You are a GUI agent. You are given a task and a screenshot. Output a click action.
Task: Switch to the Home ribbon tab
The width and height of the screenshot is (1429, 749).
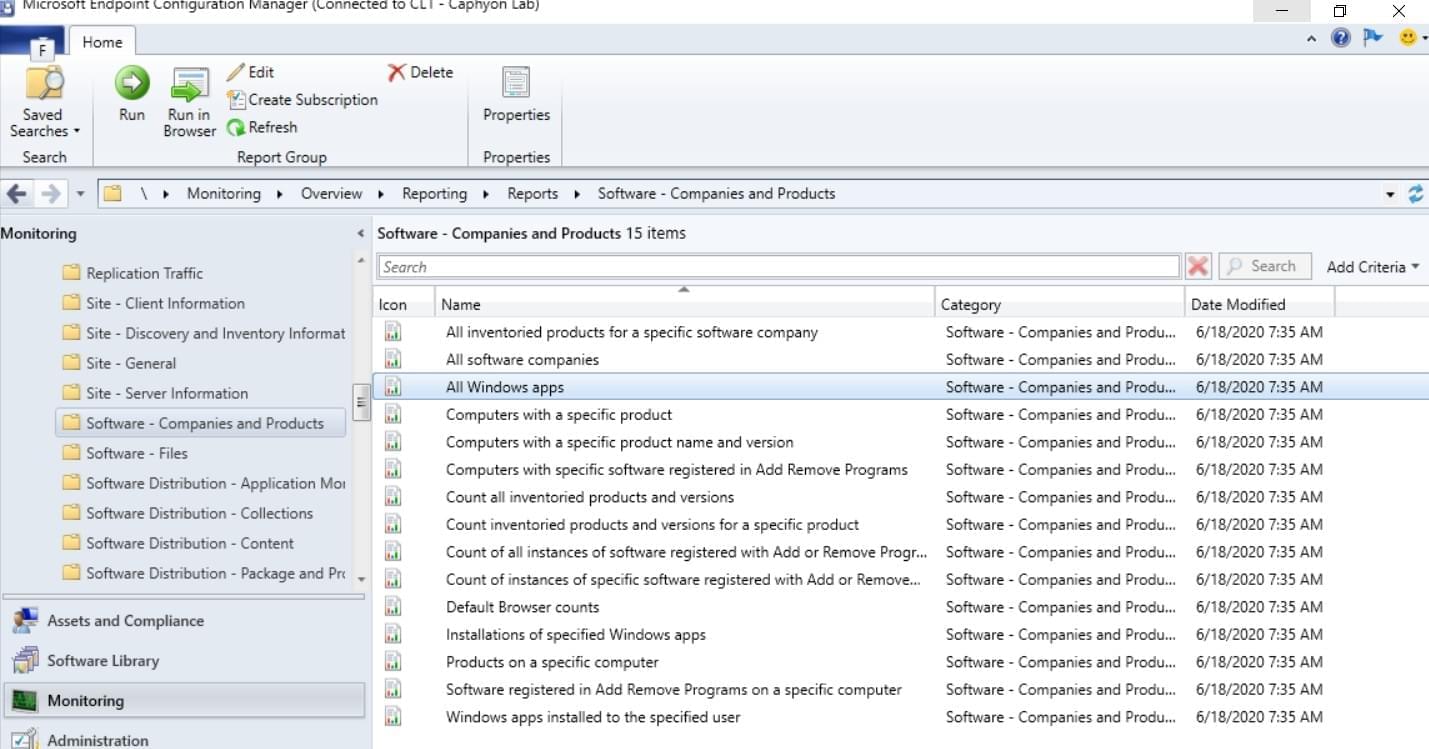[x=102, y=42]
